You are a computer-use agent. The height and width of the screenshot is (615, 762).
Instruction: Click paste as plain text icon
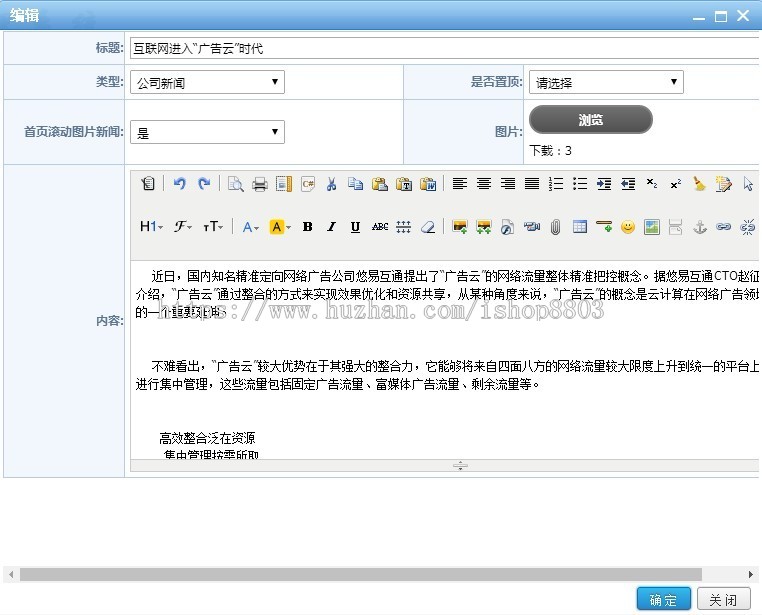pos(404,184)
